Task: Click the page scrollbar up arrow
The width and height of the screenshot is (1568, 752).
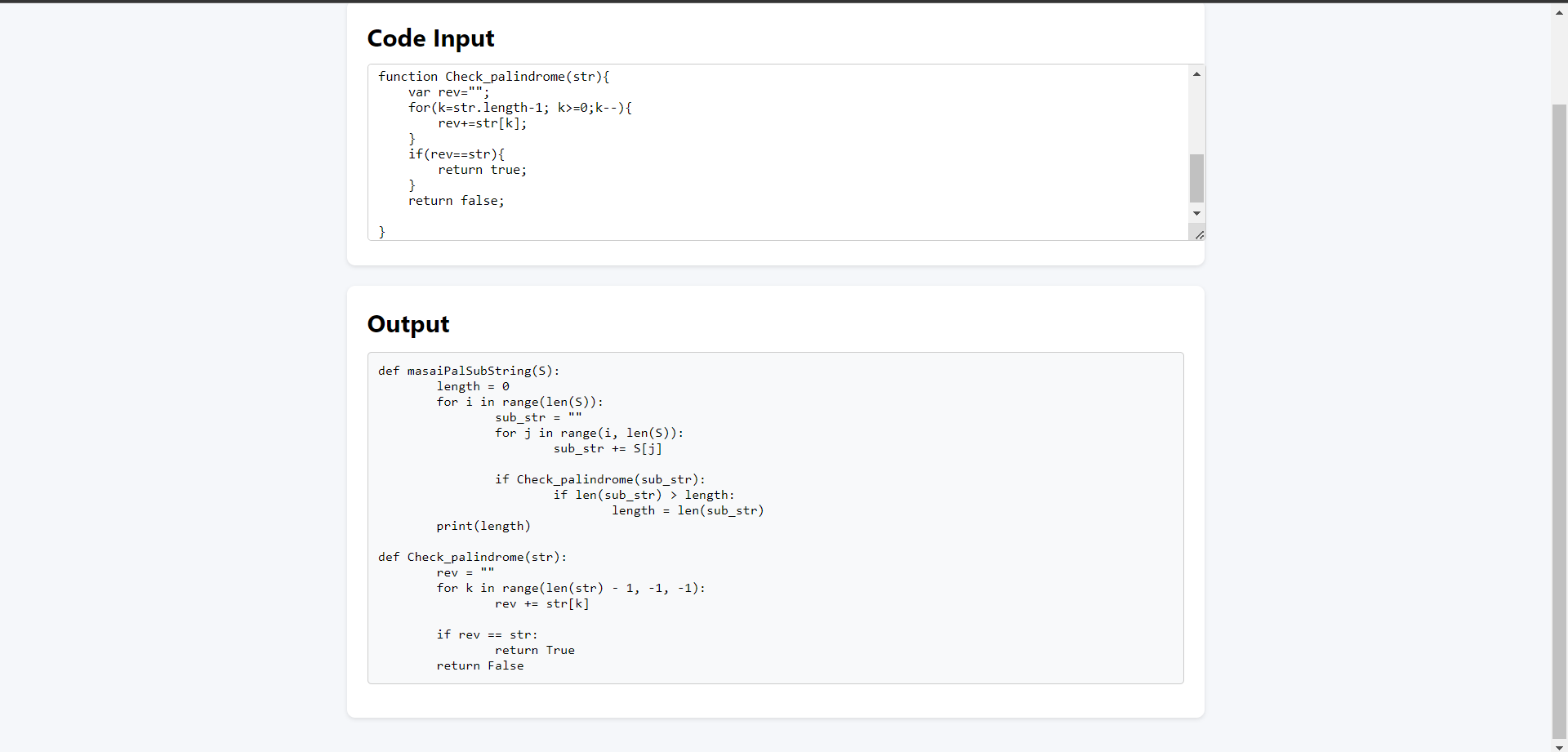Action: coord(1560,12)
